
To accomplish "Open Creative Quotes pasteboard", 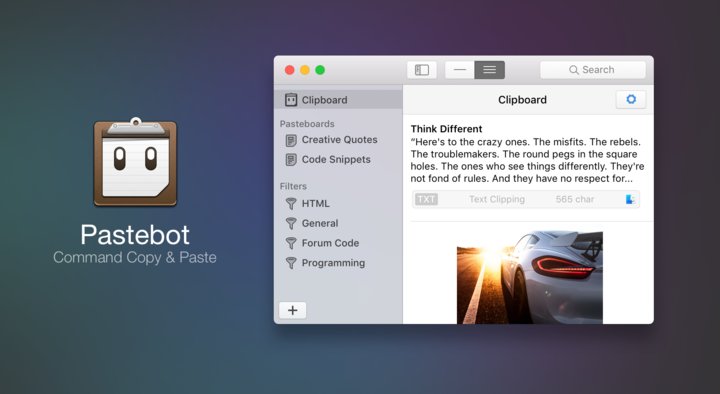I will pos(338,140).
